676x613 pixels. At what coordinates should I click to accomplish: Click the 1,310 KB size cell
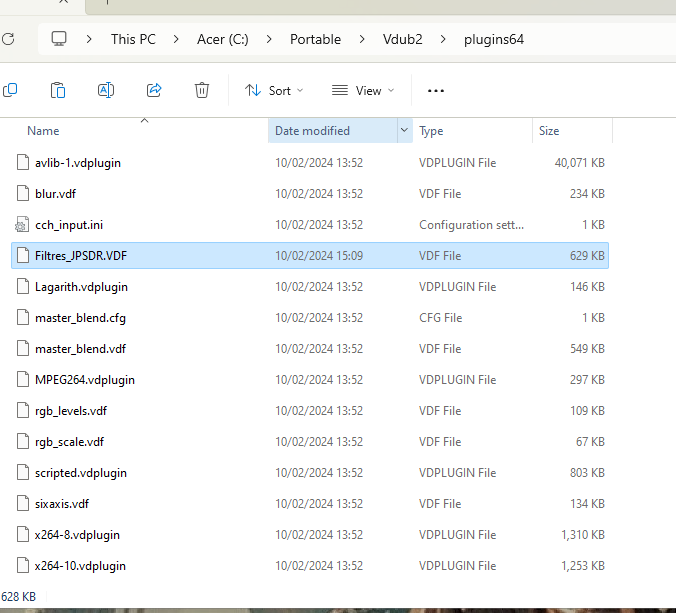click(582, 535)
